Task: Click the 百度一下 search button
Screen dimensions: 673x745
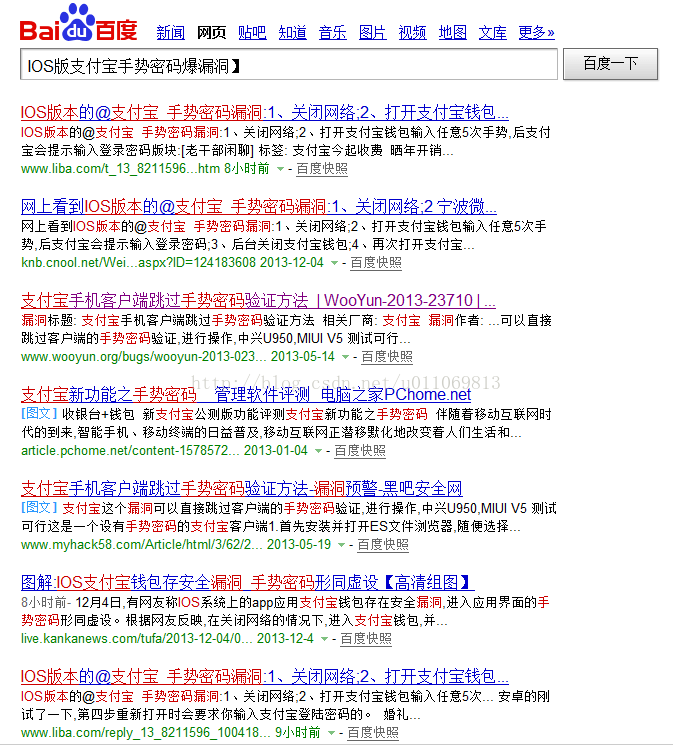Action: (x=610, y=64)
